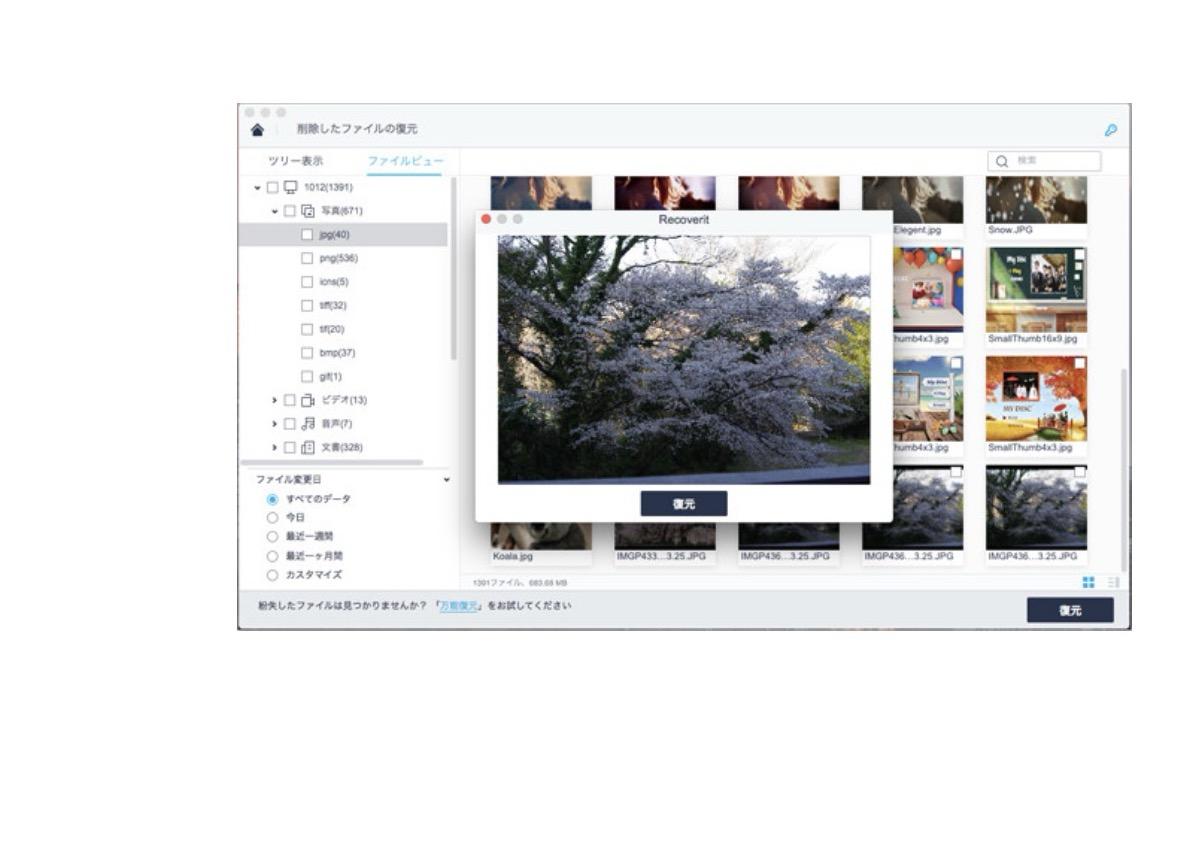Click the 検索 search field
The height and width of the screenshot is (856, 1201).
1044,161
